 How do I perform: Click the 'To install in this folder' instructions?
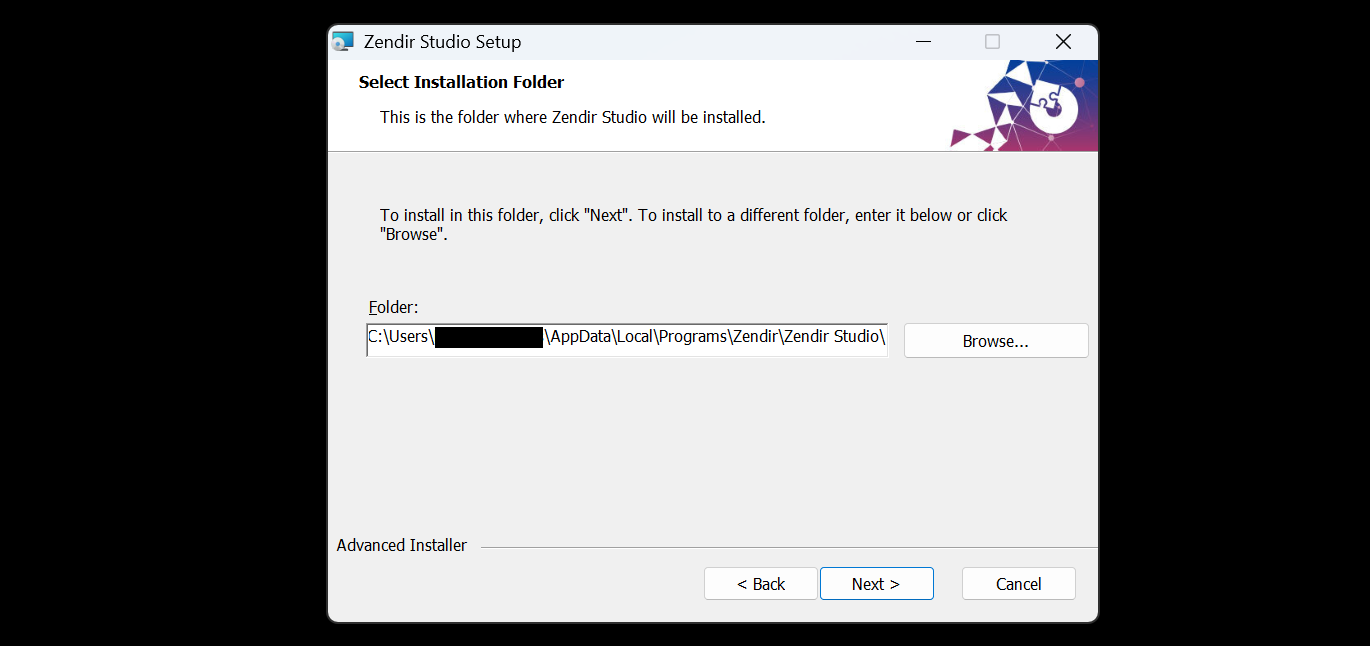[694, 225]
